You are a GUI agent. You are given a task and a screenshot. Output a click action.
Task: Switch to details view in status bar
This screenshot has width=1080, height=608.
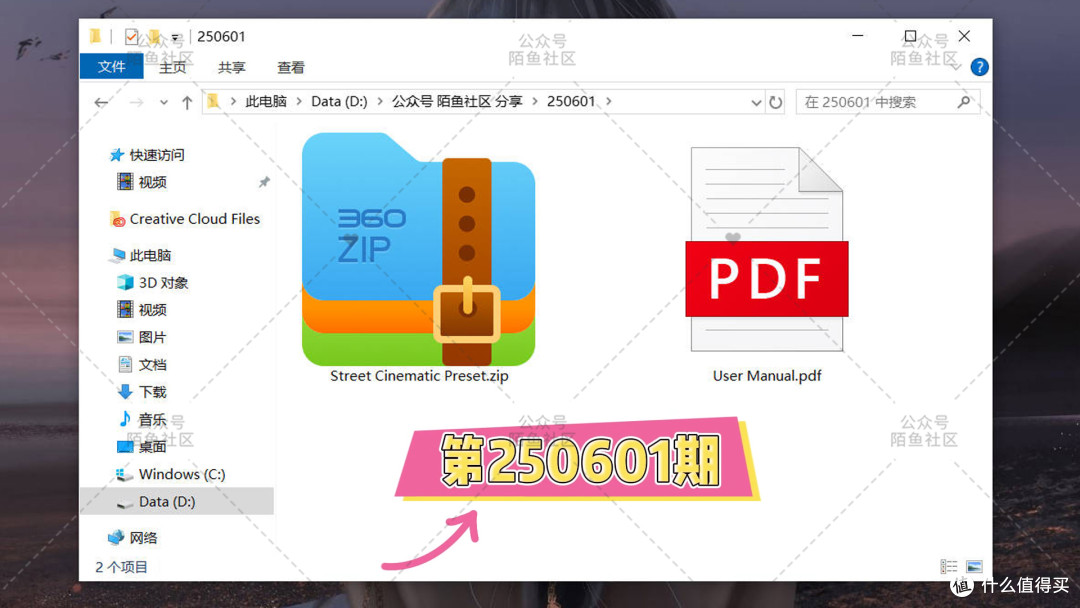tap(949, 567)
